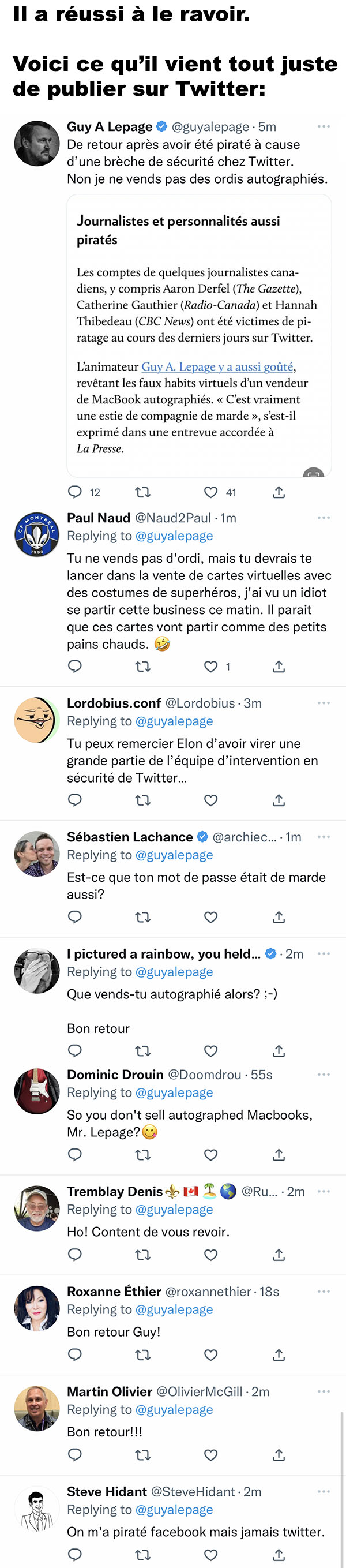Viewport: 346px width, 1568px height.
Task: Retweet Steve Hidant's reply
Action: click(x=143, y=1555)
